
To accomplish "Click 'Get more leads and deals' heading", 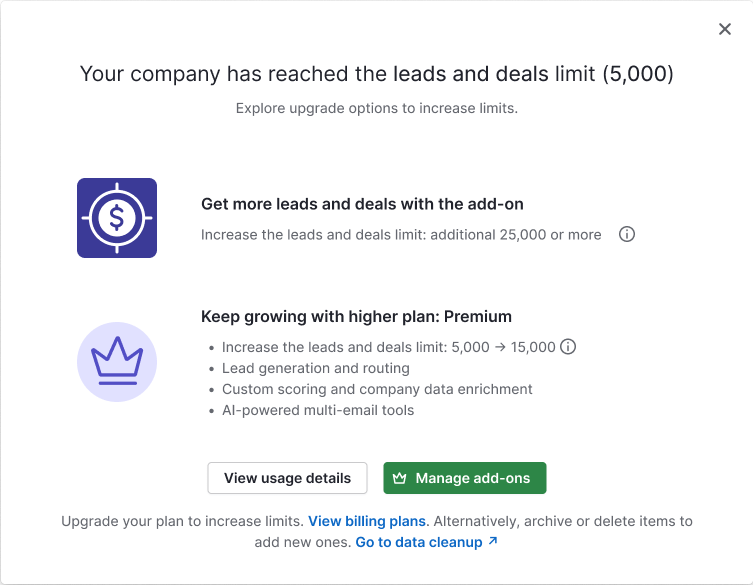I will [362, 204].
